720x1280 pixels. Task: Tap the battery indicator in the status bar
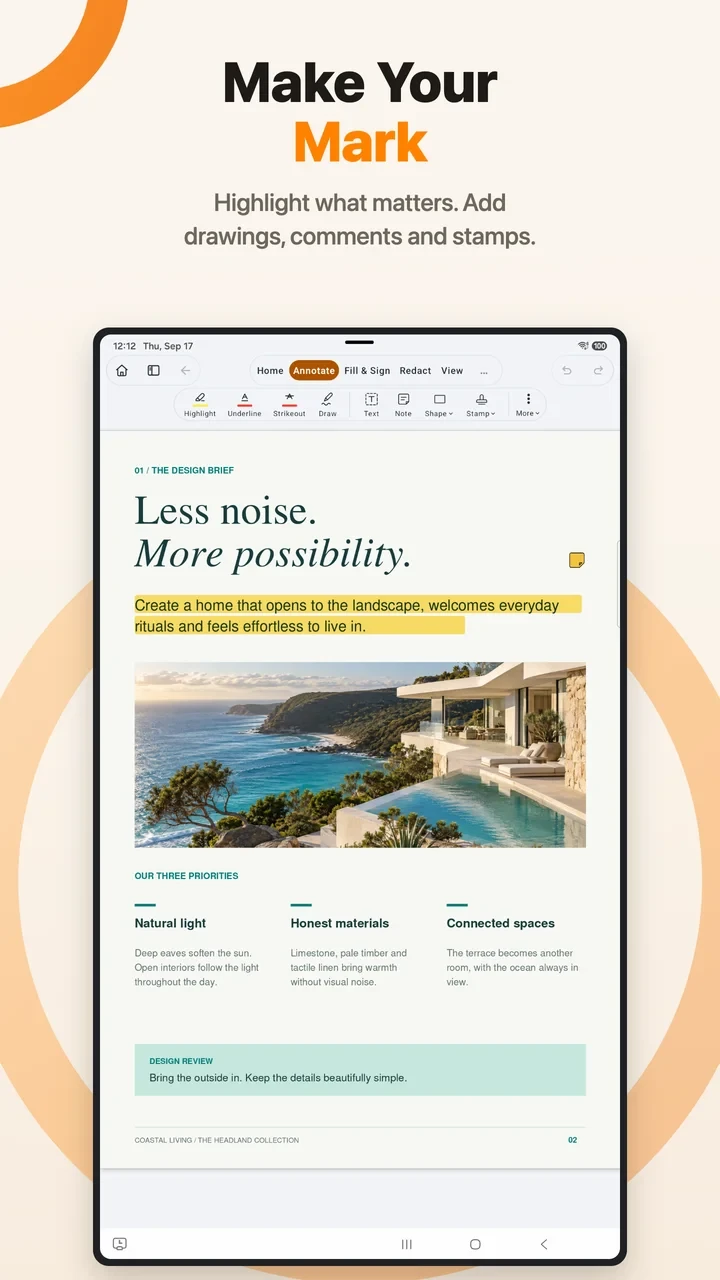[x=599, y=346]
